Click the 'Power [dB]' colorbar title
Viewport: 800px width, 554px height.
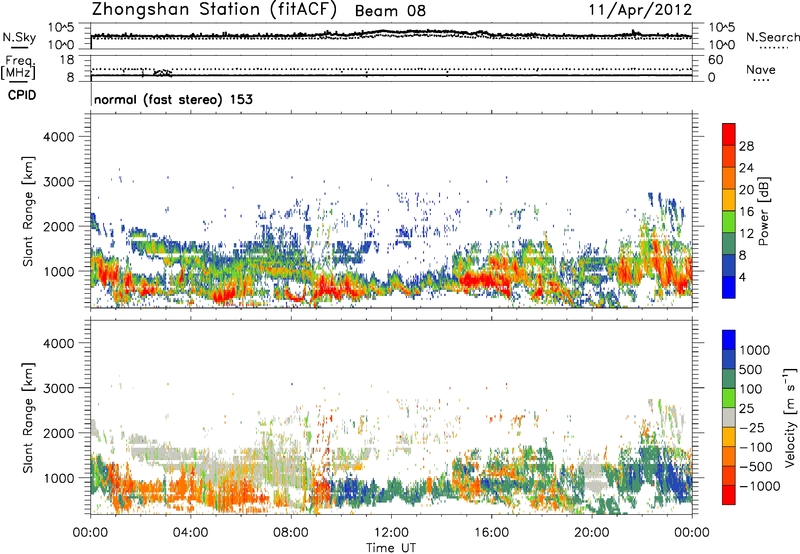click(x=764, y=211)
